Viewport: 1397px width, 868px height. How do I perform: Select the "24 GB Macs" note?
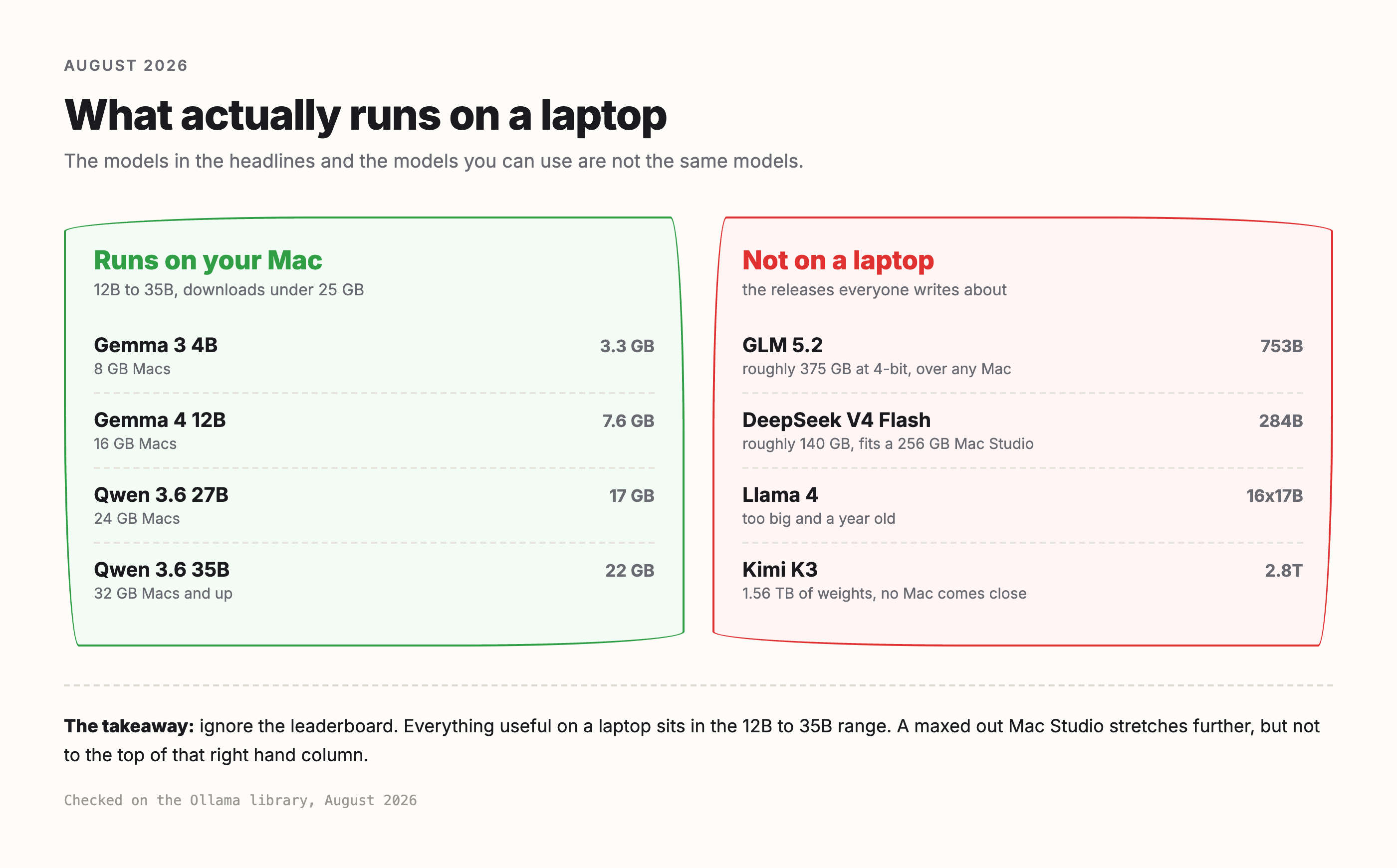pyautogui.click(x=137, y=518)
